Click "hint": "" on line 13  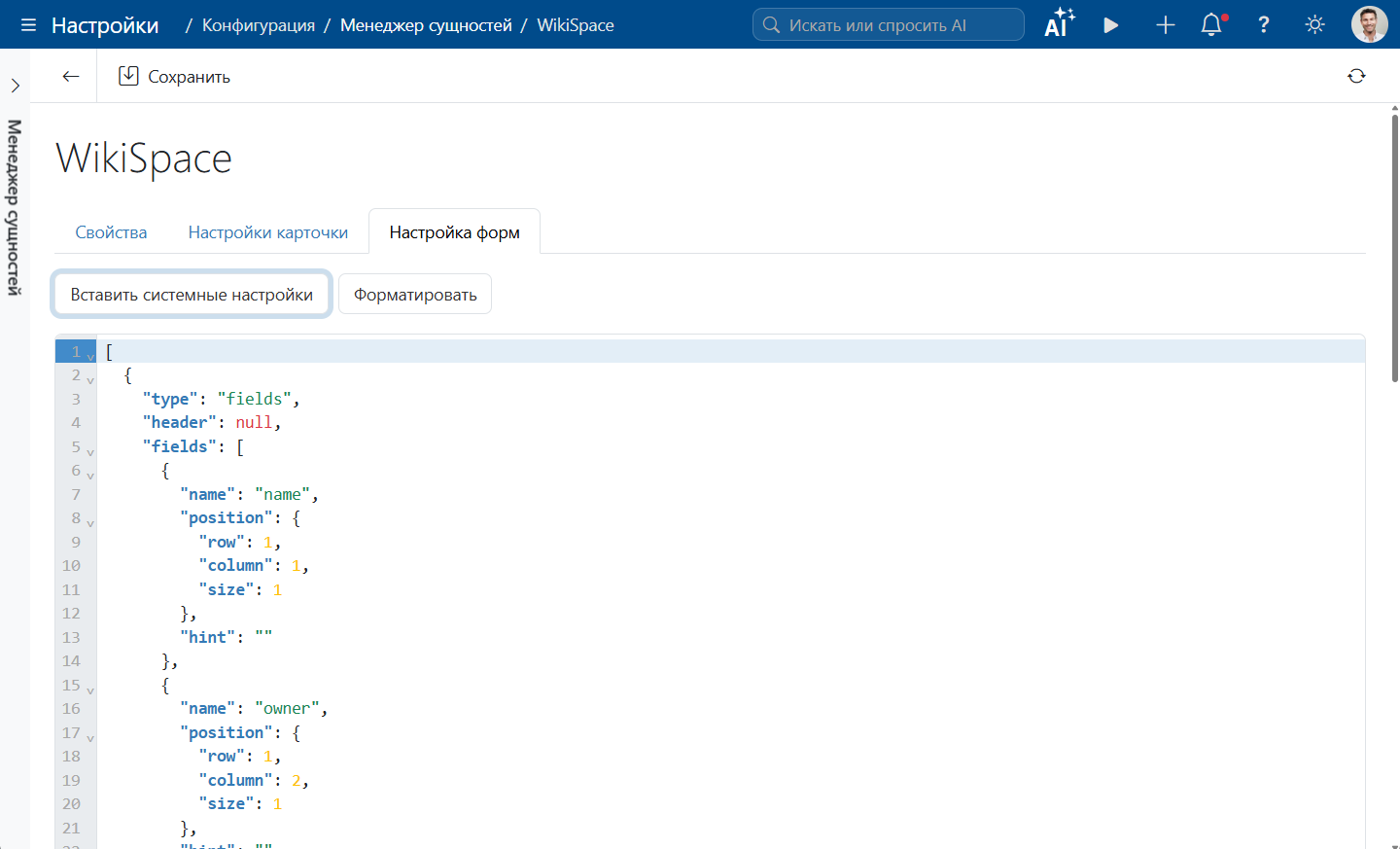pos(226,637)
